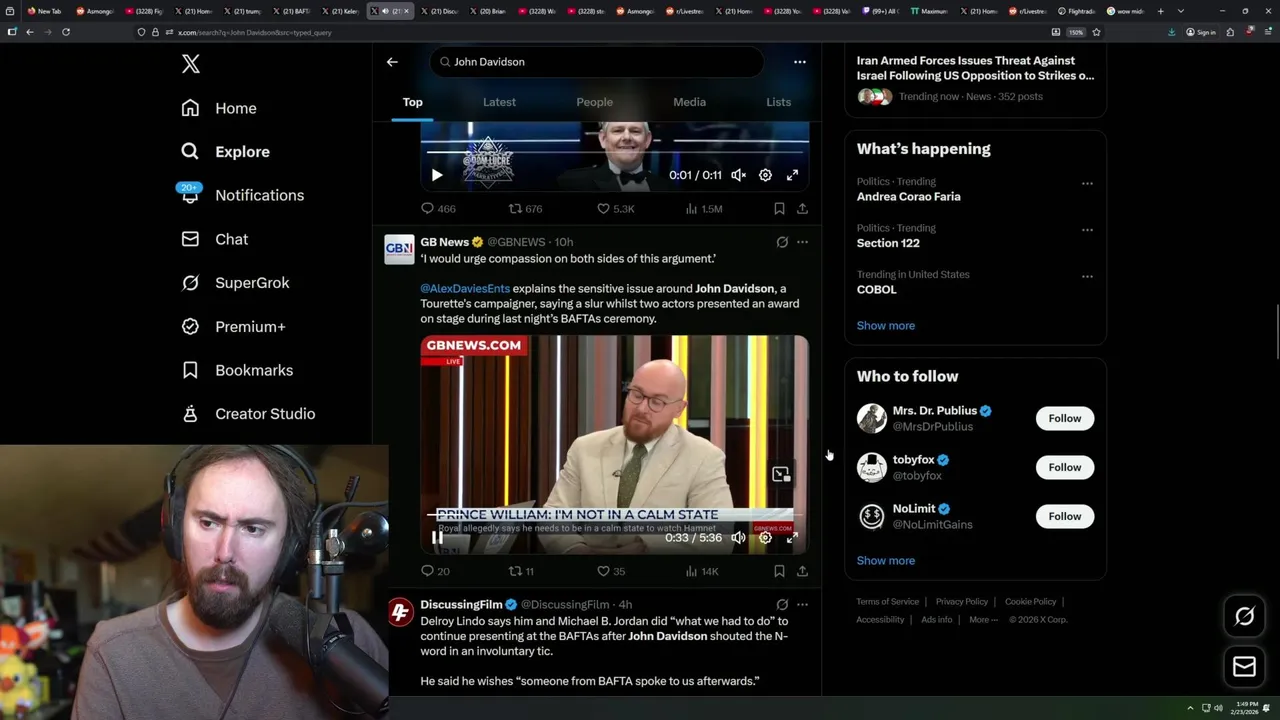Select the Top tab
1280x720 pixels.
click(412, 102)
